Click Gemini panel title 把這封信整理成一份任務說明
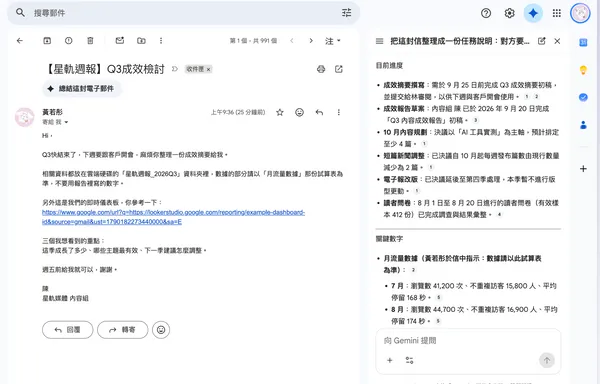The image size is (600, 384). click(x=460, y=41)
